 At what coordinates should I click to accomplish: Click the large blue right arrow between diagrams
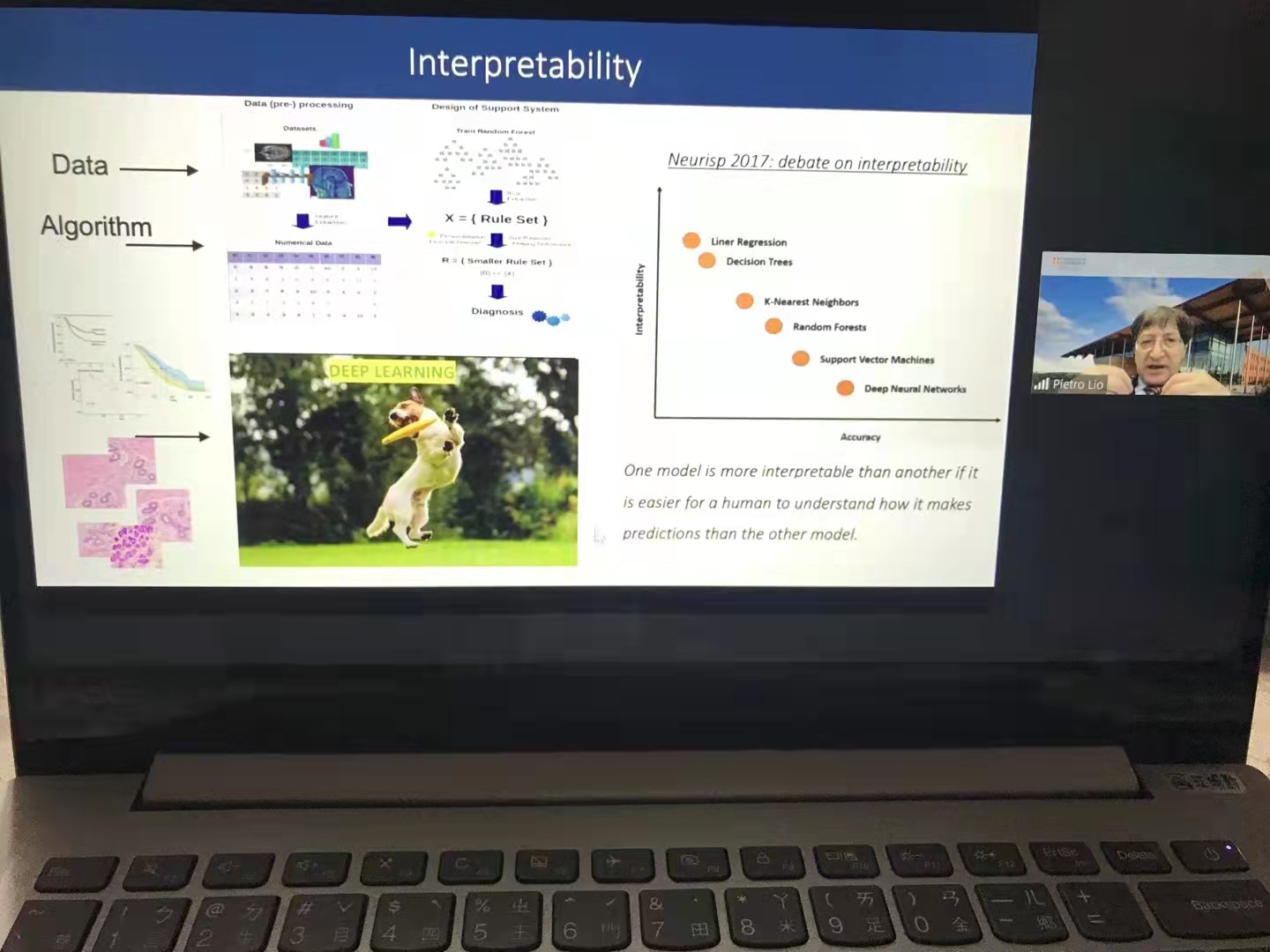tap(400, 221)
